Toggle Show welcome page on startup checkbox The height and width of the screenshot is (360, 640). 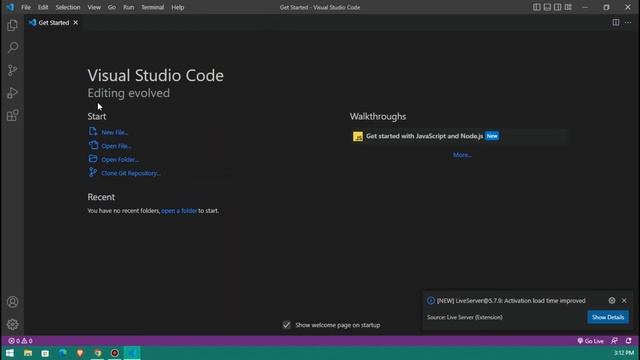click(287, 325)
